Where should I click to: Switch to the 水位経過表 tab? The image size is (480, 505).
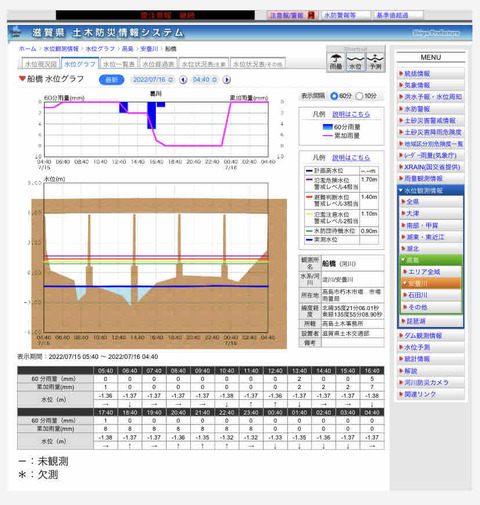pyautogui.click(x=158, y=64)
